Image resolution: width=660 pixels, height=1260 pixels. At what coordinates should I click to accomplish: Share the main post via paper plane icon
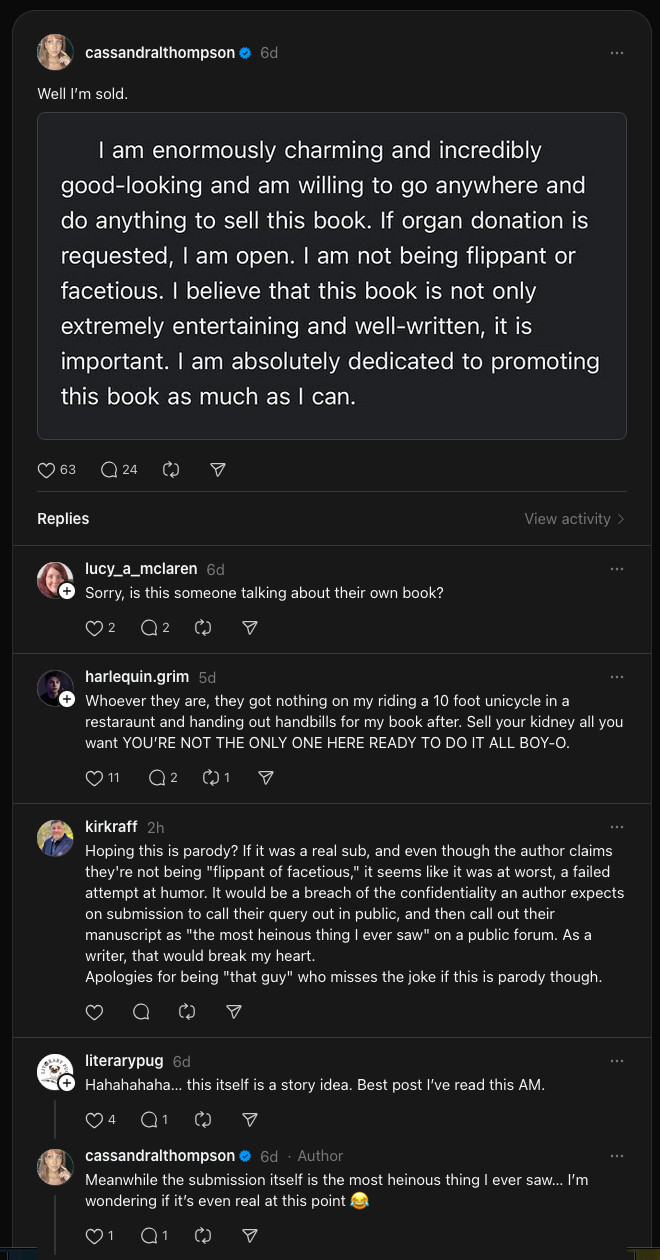pos(218,469)
